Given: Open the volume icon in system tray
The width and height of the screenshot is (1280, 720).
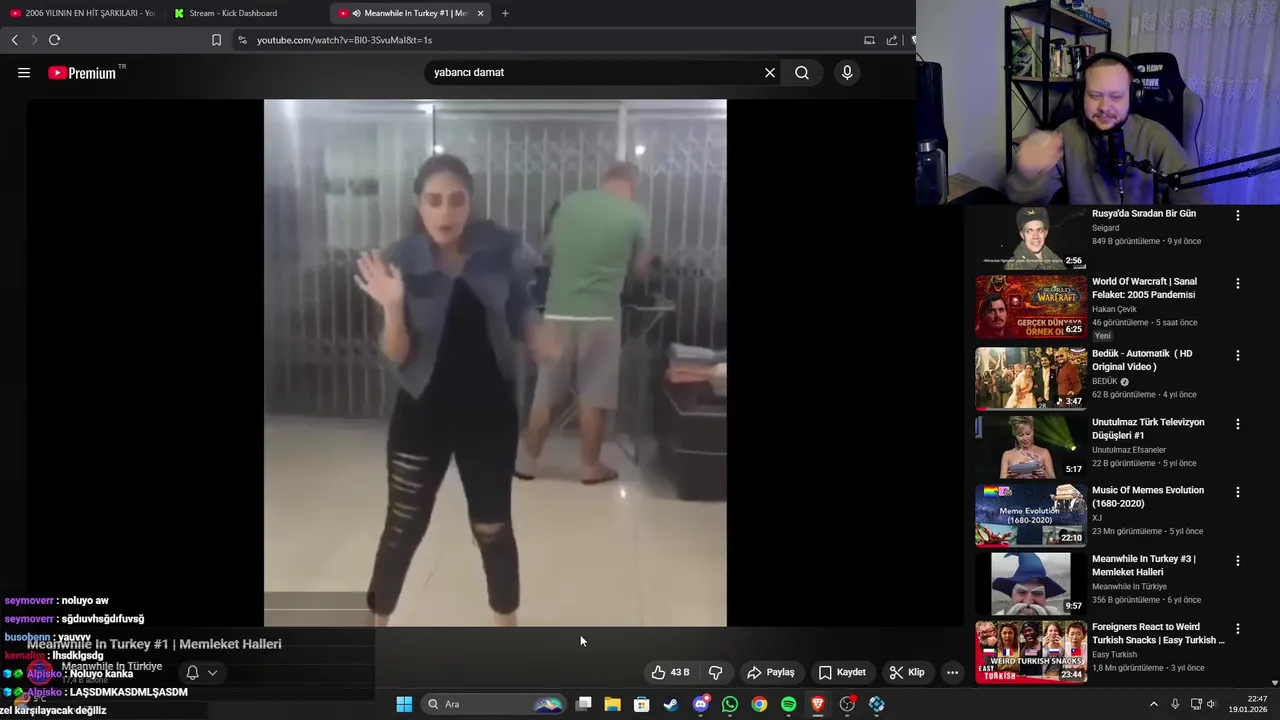Looking at the screenshot, I should (x=1211, y=704).
